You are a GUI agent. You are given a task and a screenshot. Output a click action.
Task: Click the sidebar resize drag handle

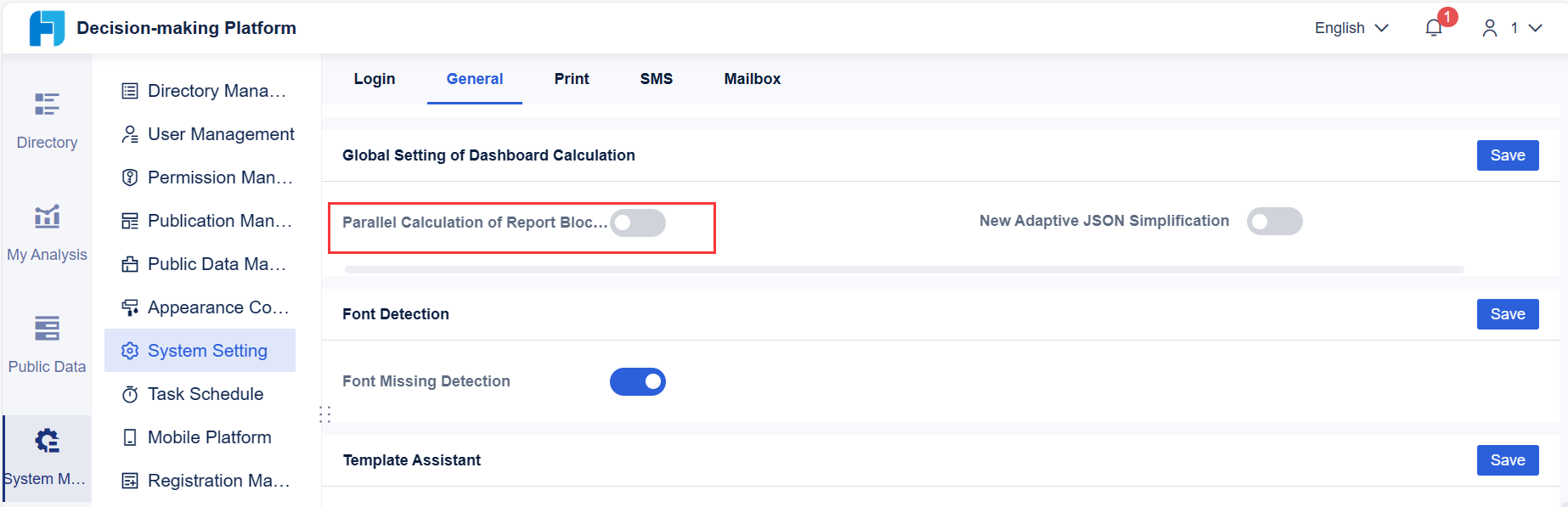pyautogui.click(x=324, y=414)
